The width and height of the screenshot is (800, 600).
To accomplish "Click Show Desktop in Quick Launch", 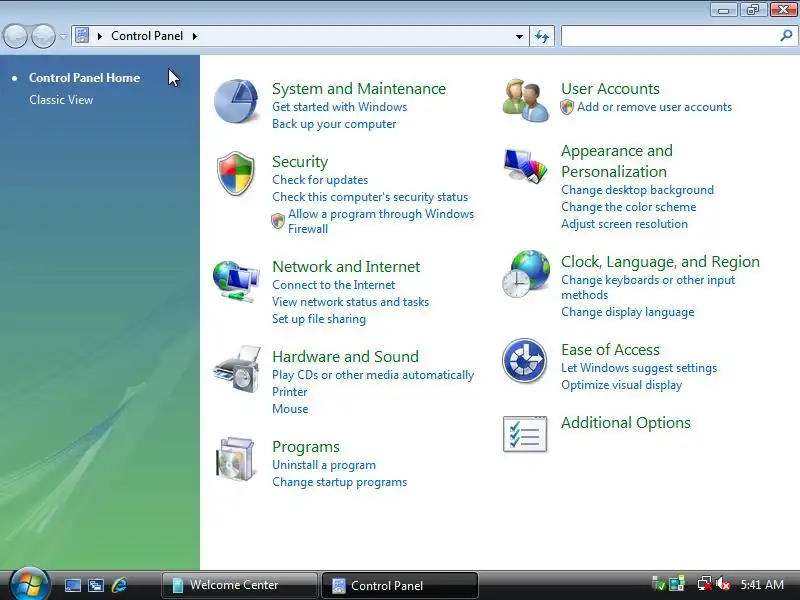I will 72,585.
